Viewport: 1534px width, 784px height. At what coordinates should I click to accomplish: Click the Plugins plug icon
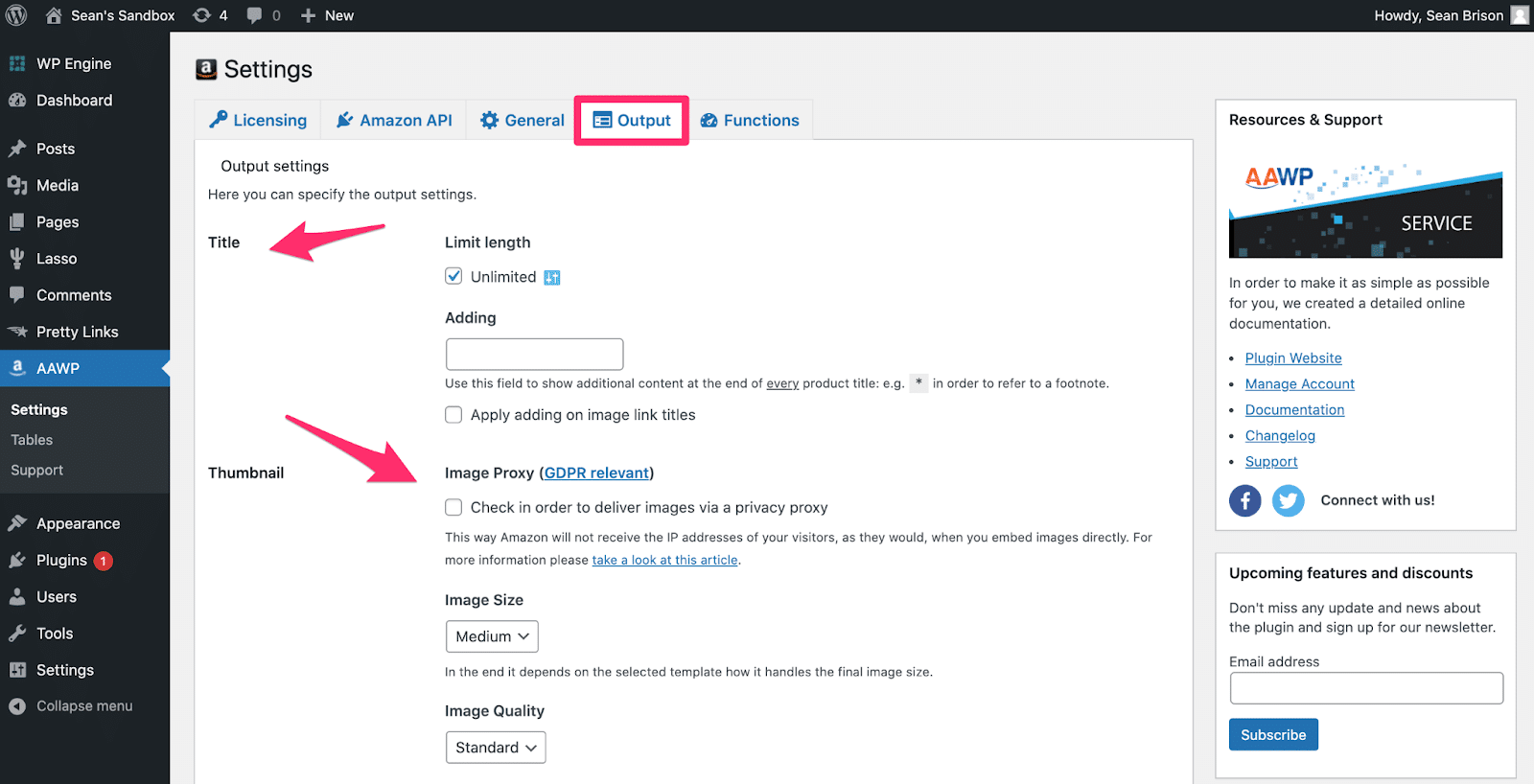click(17, 560)
